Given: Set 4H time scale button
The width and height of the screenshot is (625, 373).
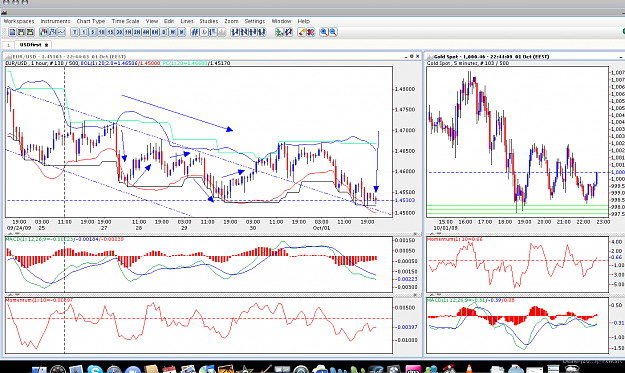Looking at the screenshot, I should [x=145, y=32].
